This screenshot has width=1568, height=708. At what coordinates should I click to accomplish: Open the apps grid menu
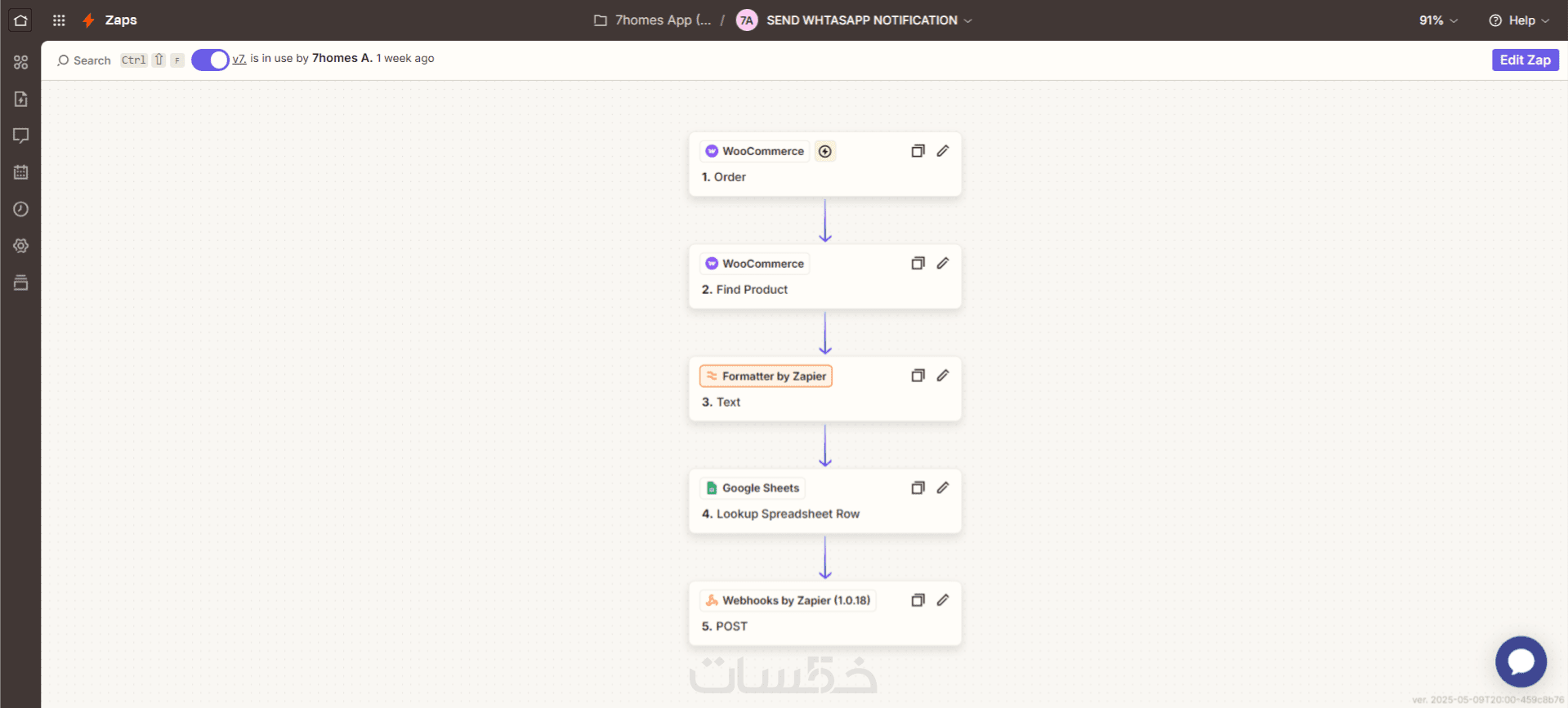click(x=59, y=20)
